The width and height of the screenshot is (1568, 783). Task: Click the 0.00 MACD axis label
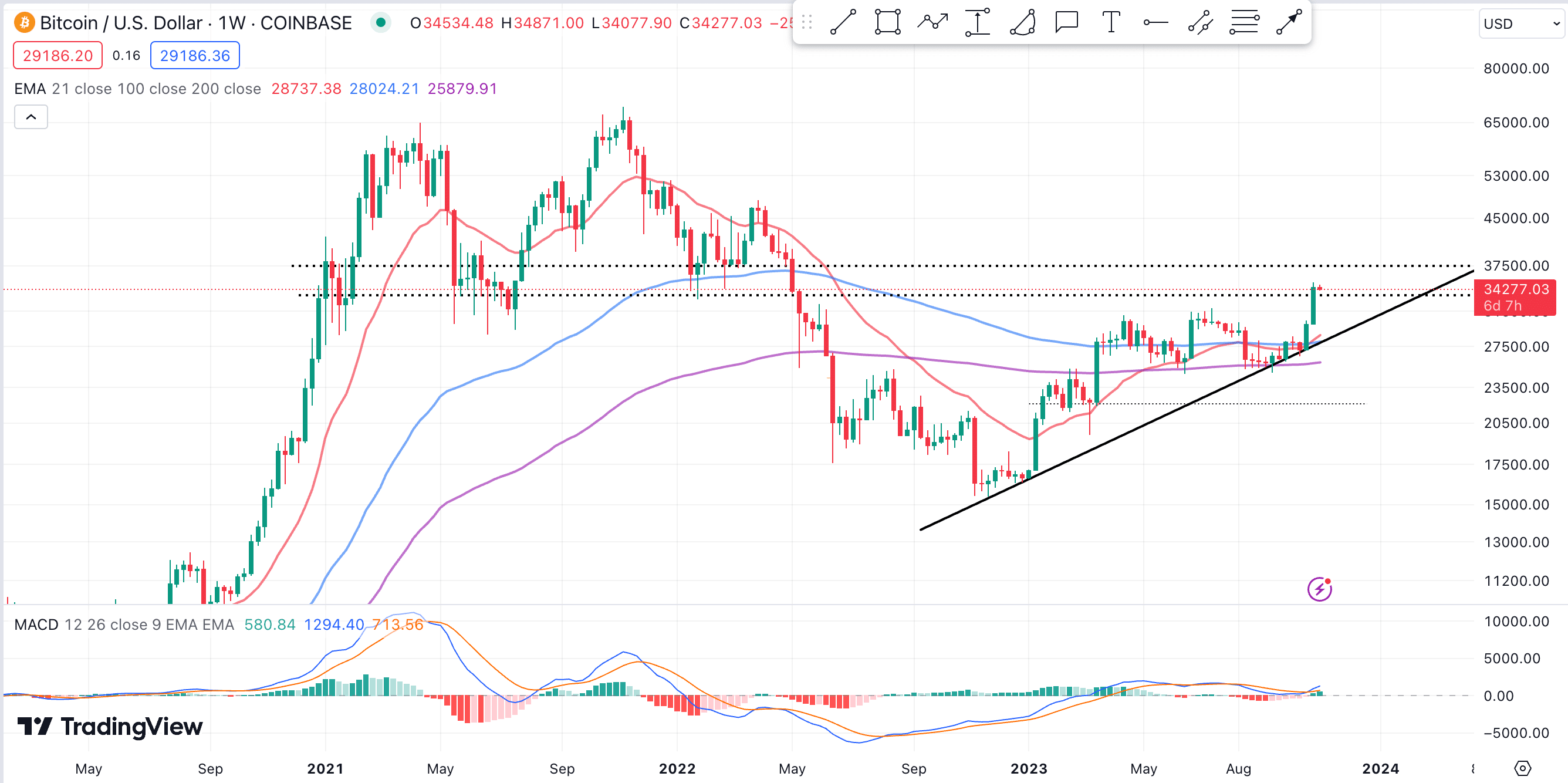pyautogui.click(x=1499, y=696)
